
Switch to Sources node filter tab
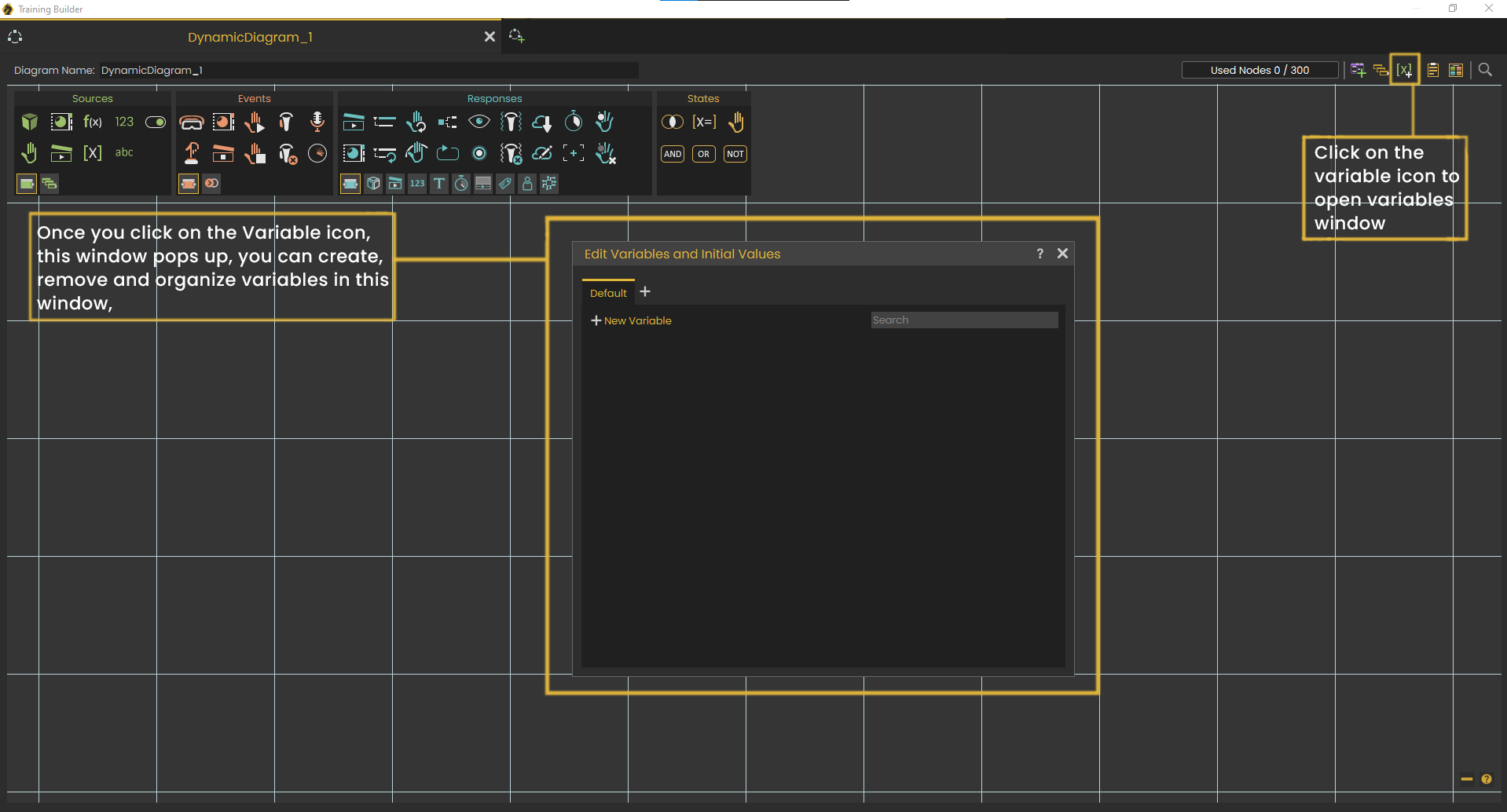pyautogui.click(x=27, y=184)
